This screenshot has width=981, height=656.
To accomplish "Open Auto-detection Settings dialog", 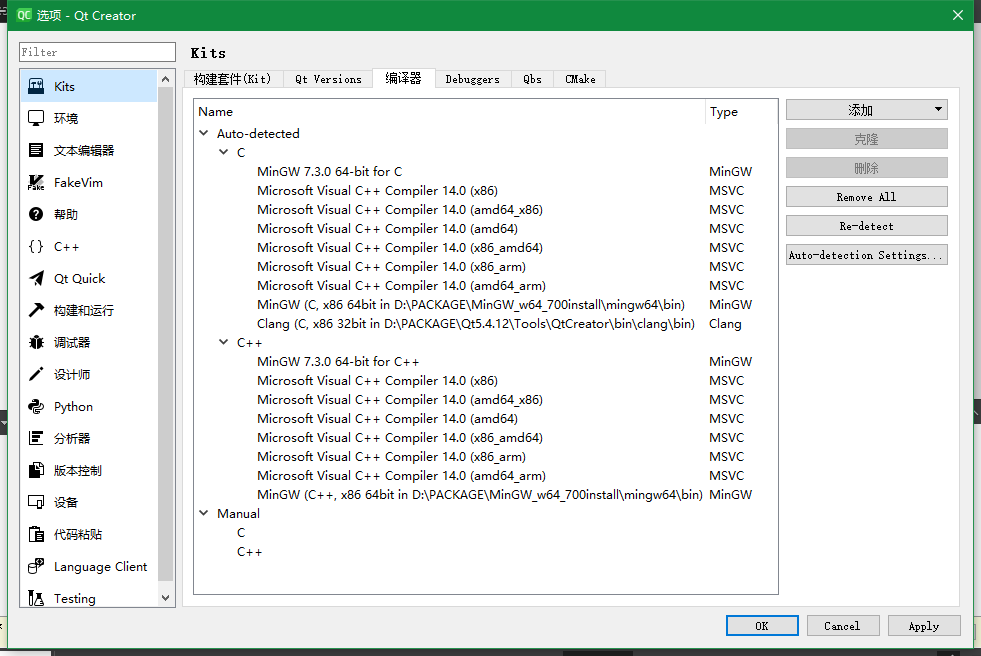I will 866,254.
